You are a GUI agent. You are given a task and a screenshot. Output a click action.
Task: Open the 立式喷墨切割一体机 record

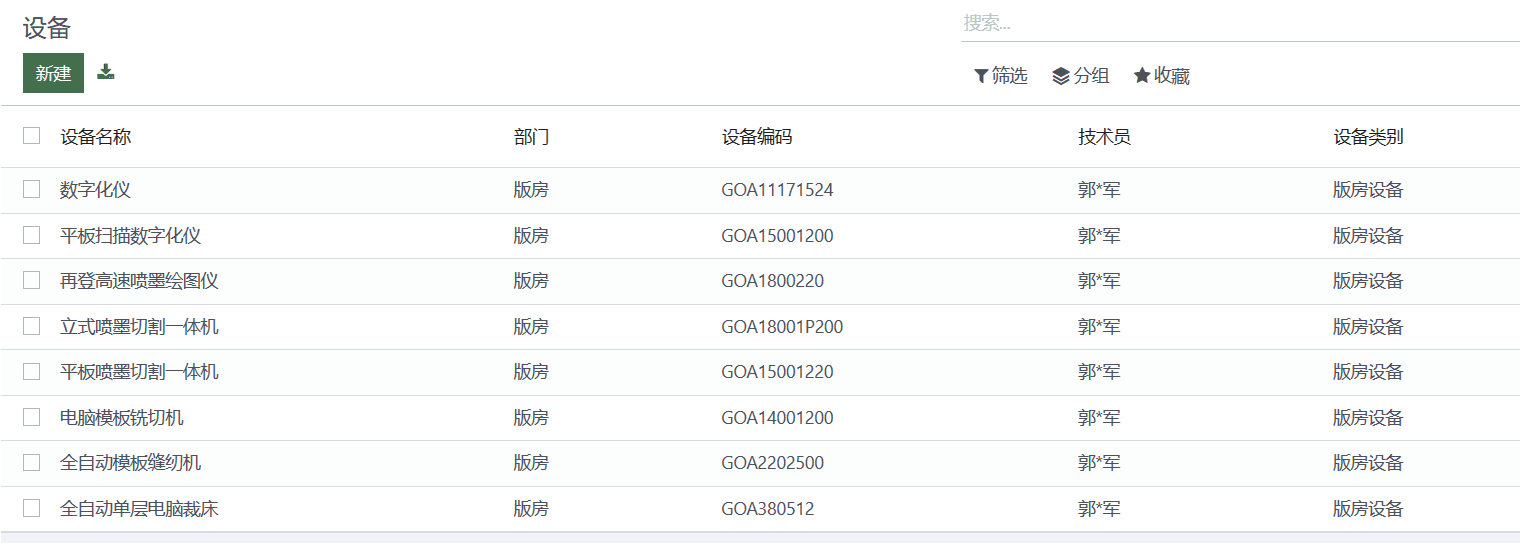click(x=139, y=327)
